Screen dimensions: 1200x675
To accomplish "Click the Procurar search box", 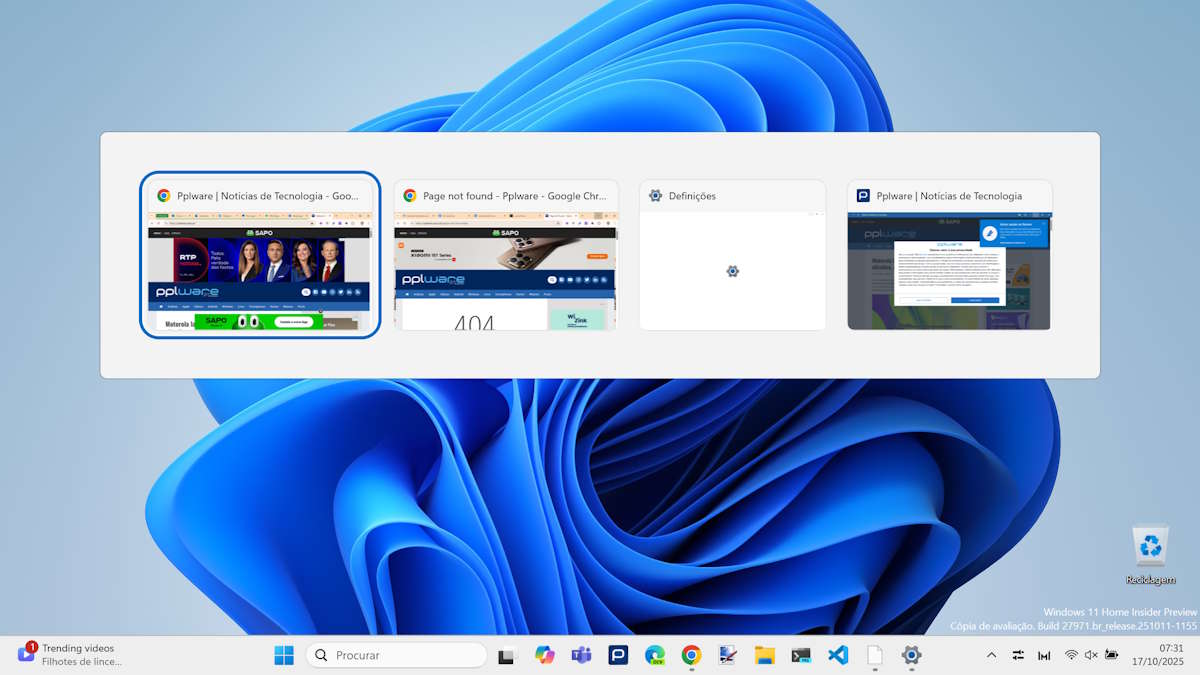I will pyautogui.click(x=397, y=655).
